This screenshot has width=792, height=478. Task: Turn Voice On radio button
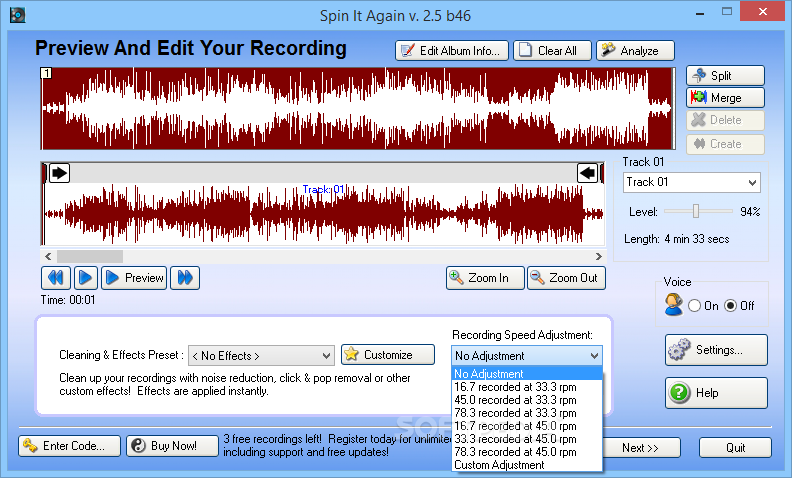click(x=695, y=306)
